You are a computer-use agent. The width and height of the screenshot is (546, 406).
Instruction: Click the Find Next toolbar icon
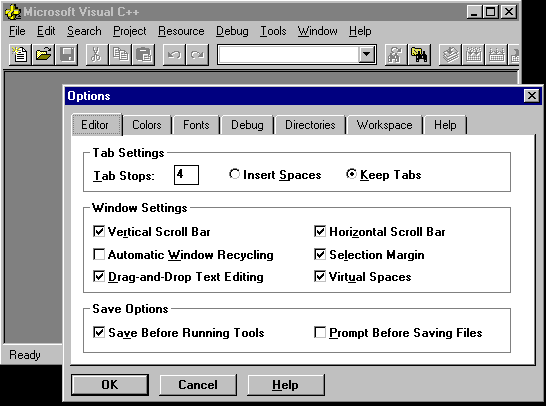point(396,54)
